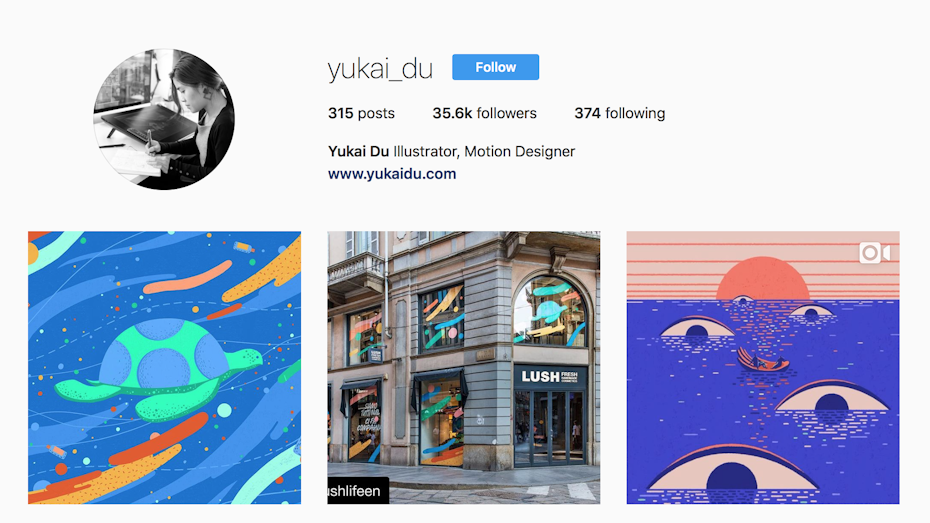Click the LUSH sign above the shop door
Image resolution: width=930 pixels, height=523 pixels.
[x=550, y=377]
